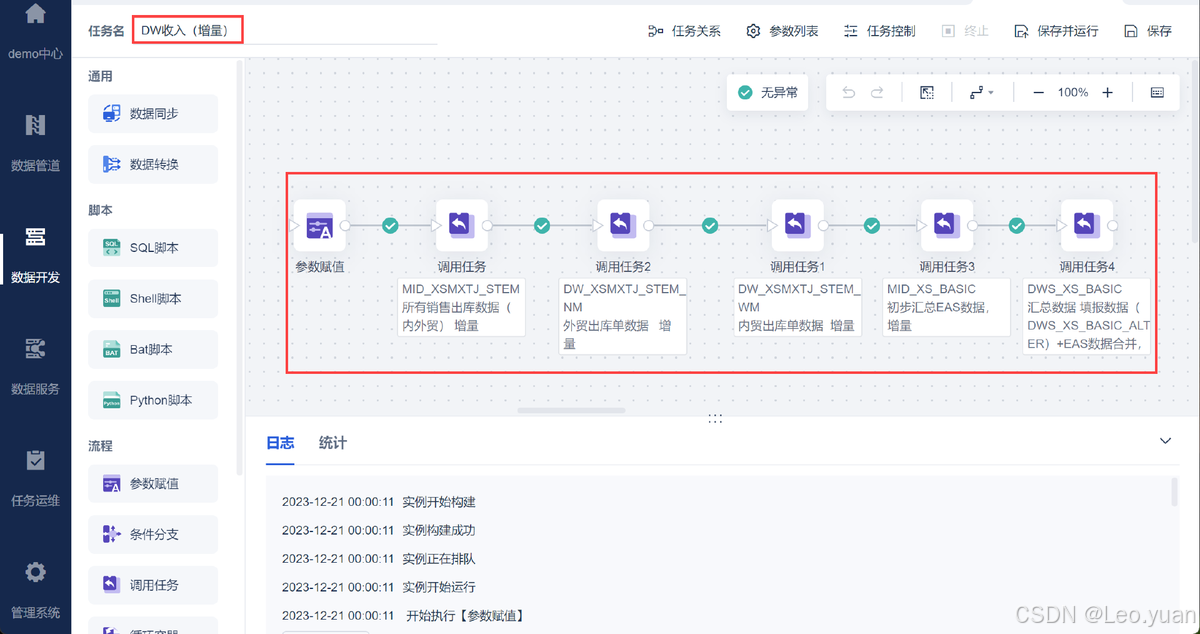Select the Shell脚本 component
This screenshot has width=1200, height=634.
point(153,298)
